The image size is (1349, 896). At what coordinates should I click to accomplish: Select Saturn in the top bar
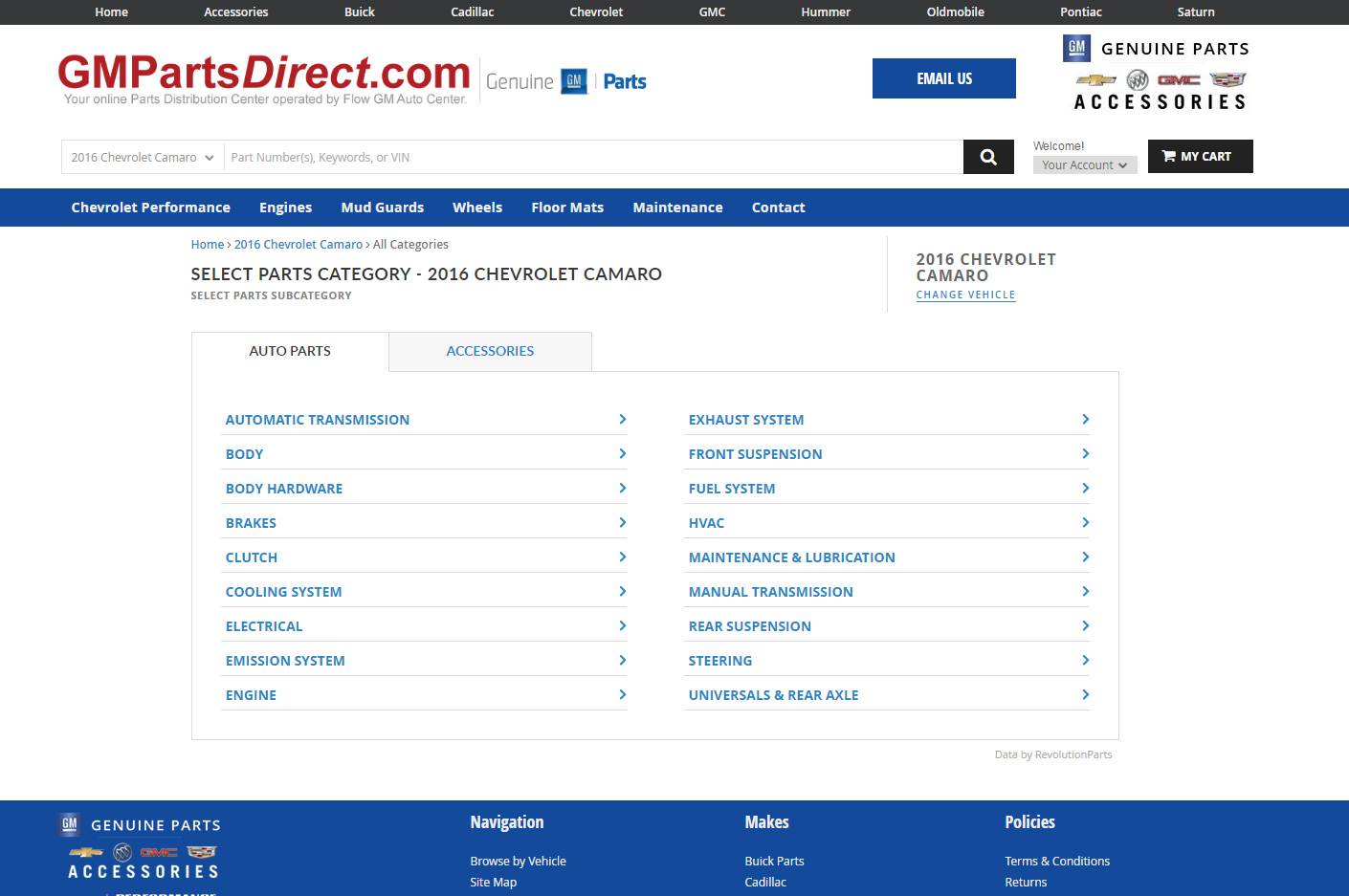click(x=1196, y=12)
